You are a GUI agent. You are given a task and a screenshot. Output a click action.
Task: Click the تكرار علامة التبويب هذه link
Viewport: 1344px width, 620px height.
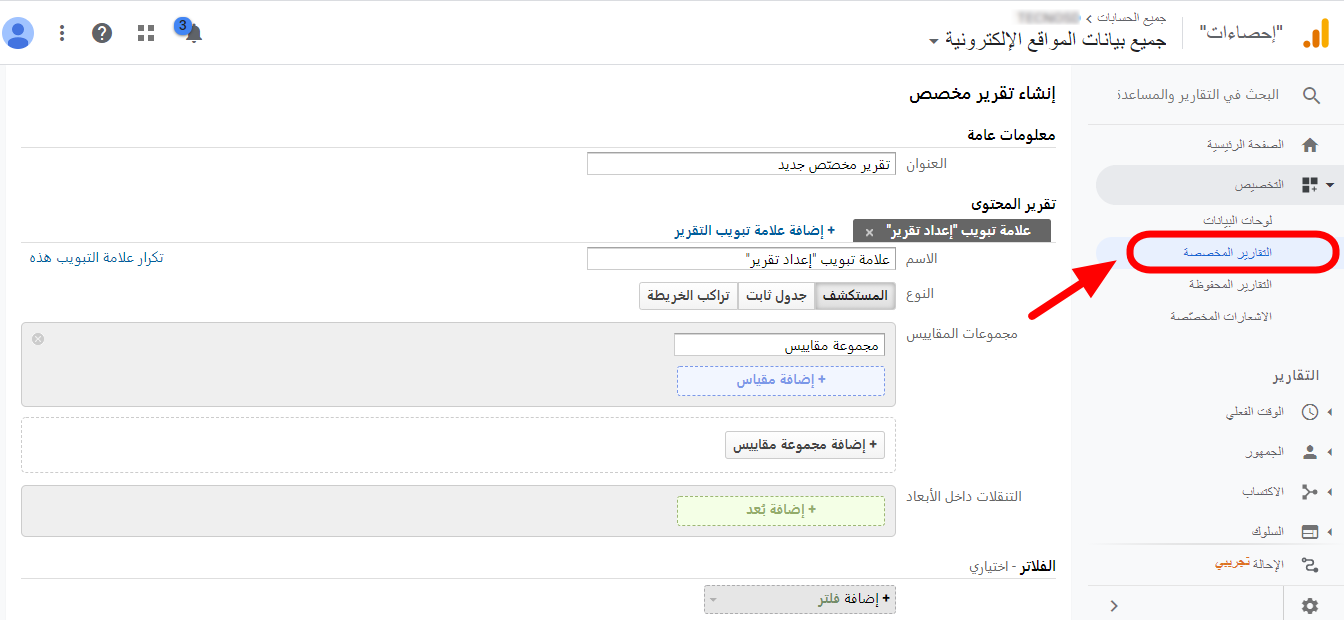tap(97, 258)
